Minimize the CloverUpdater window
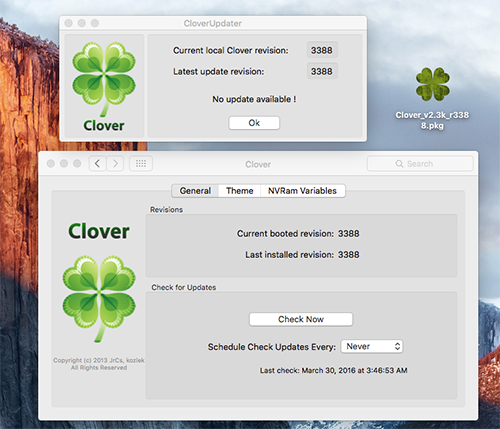This screenshot has width=500, height=429. click(82, 23)
